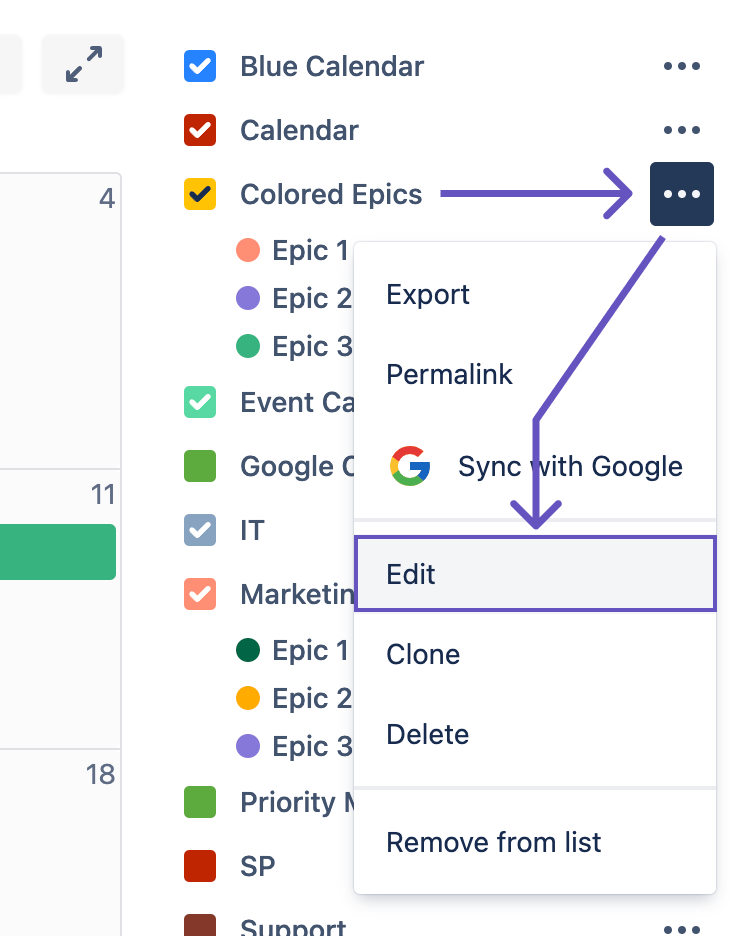Click the dark green Epic 1 dot under Marketing
This screenshot has width=730, height=936.
tap(248, 651)
